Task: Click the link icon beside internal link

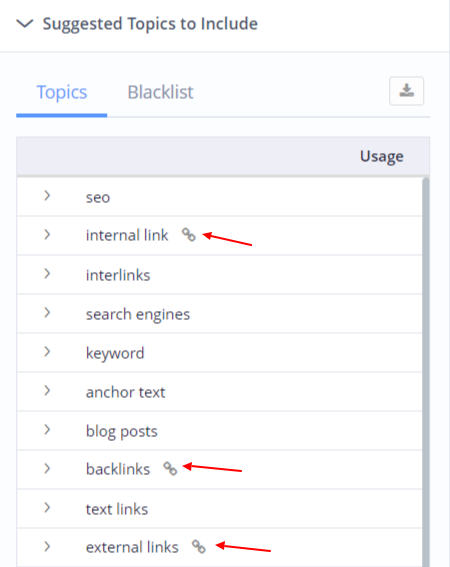Action: tap(188, 235)
